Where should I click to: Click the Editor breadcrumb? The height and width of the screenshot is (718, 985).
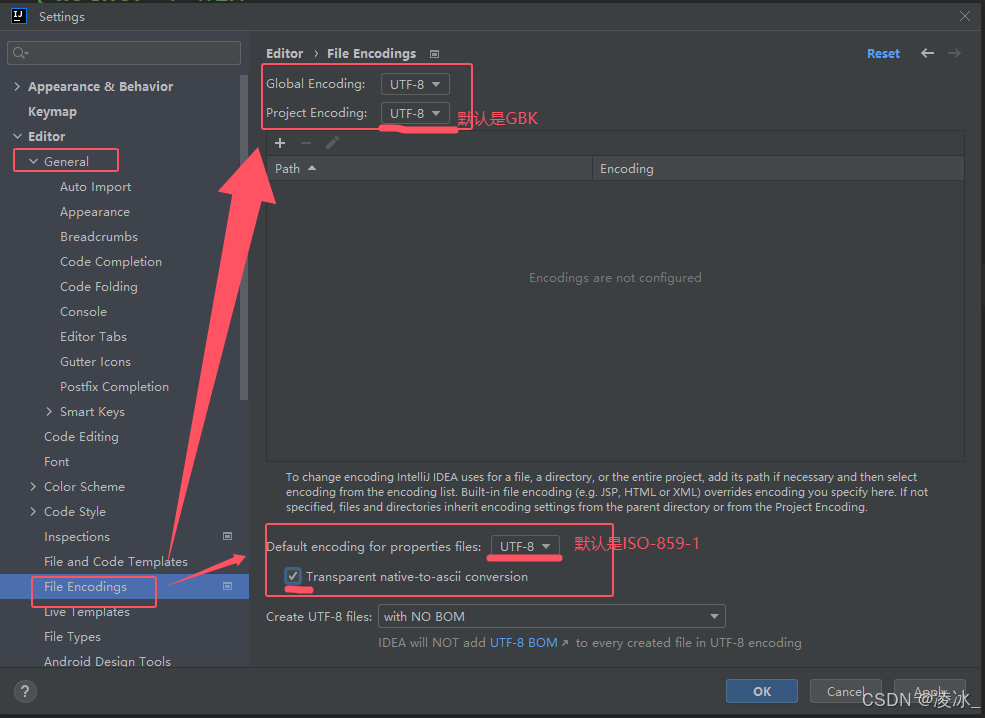285,53
